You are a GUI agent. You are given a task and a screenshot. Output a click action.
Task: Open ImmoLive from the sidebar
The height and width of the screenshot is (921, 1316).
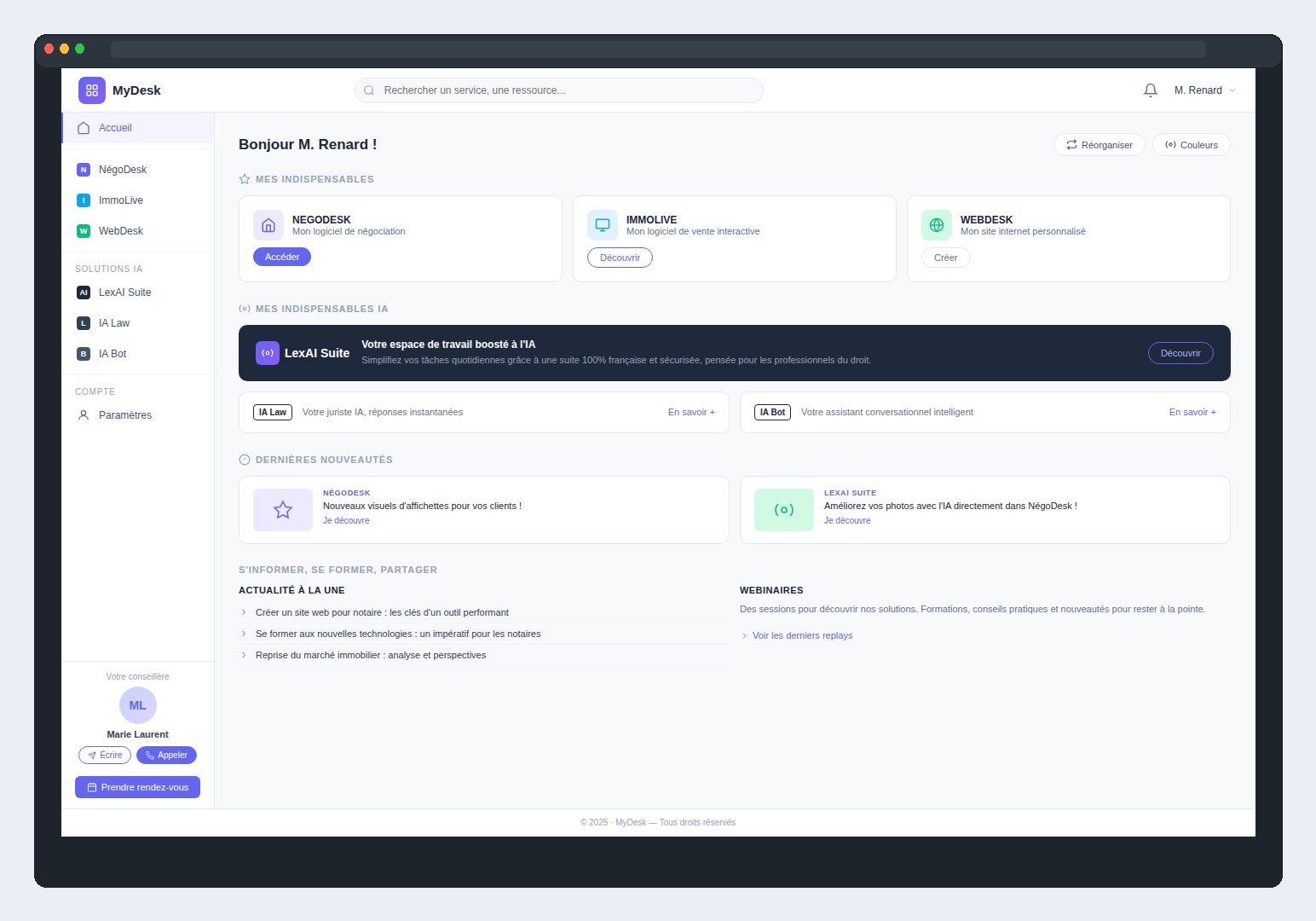[x=138, y=200]
